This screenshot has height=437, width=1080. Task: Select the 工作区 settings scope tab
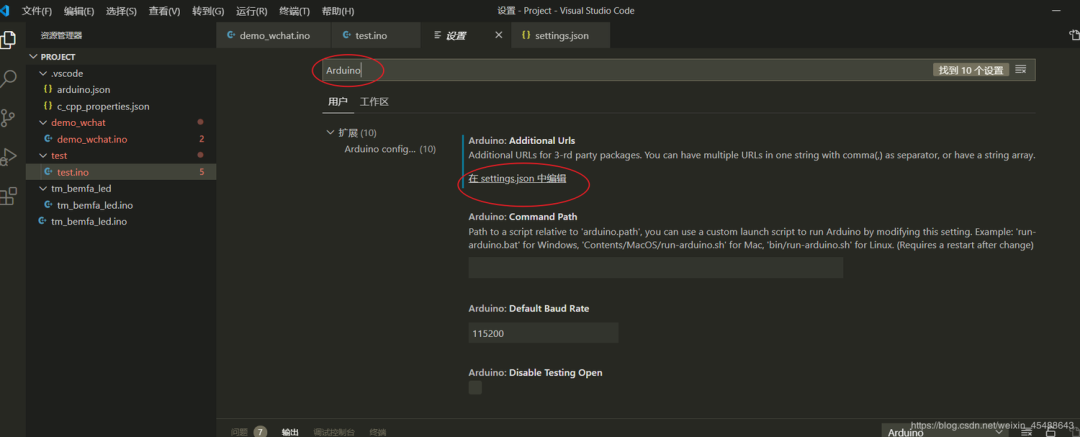point(375,102)
